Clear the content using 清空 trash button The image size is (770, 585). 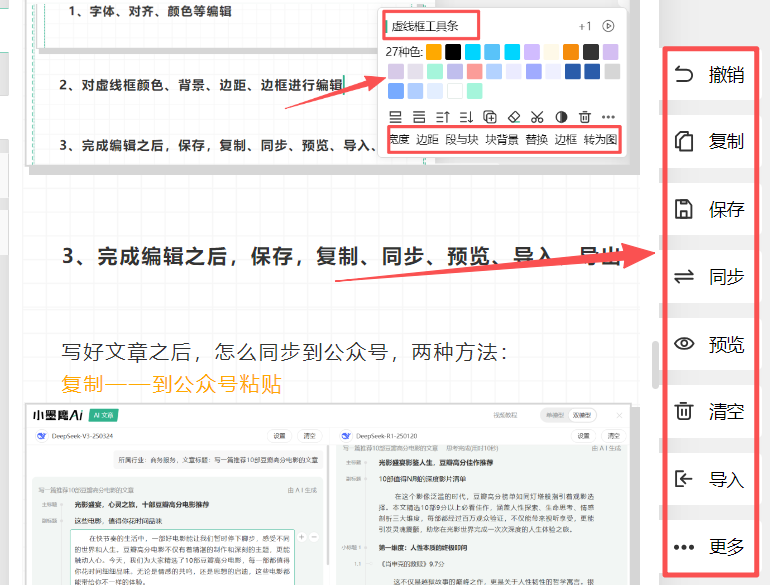pos(710,411)
